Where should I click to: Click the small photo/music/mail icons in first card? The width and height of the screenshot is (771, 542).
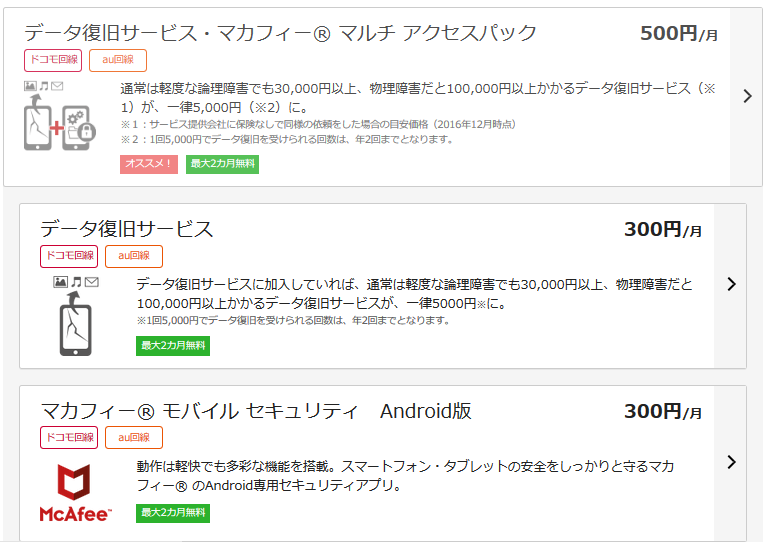44,86
